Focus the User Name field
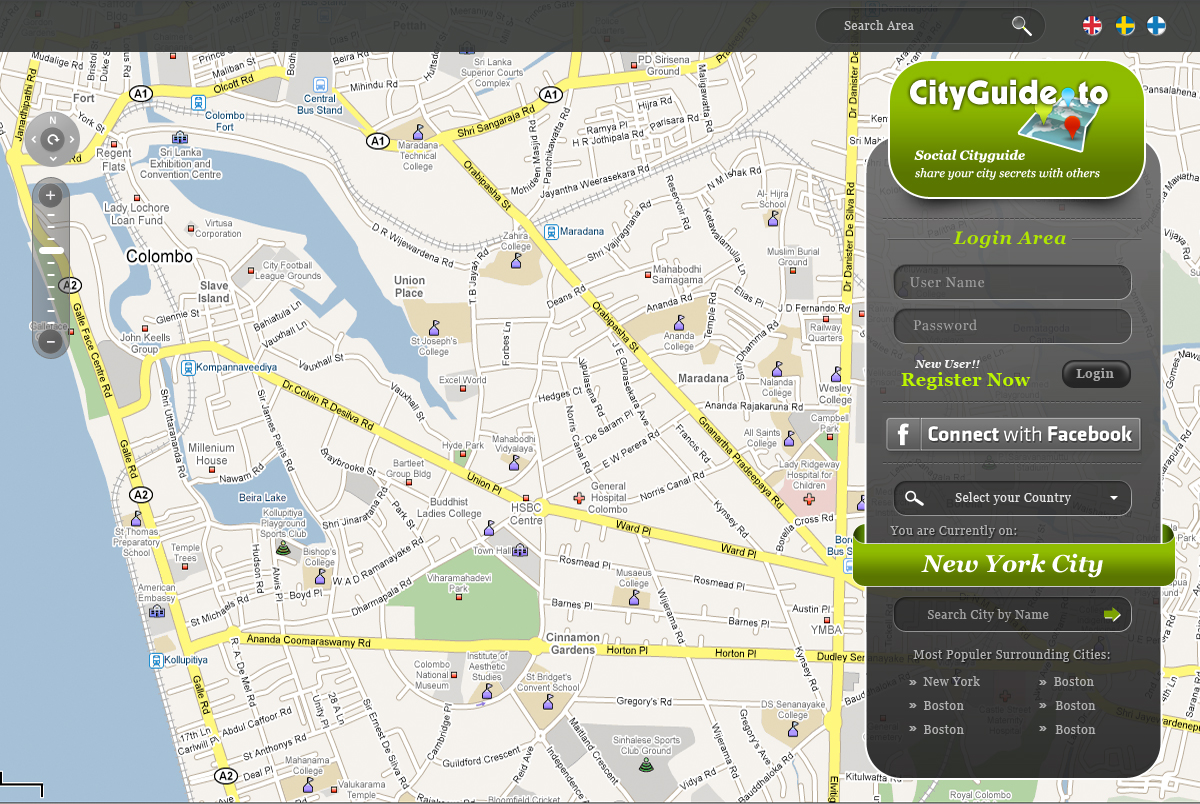This screenshot has width=1200, height=804. click(1012, 282)
